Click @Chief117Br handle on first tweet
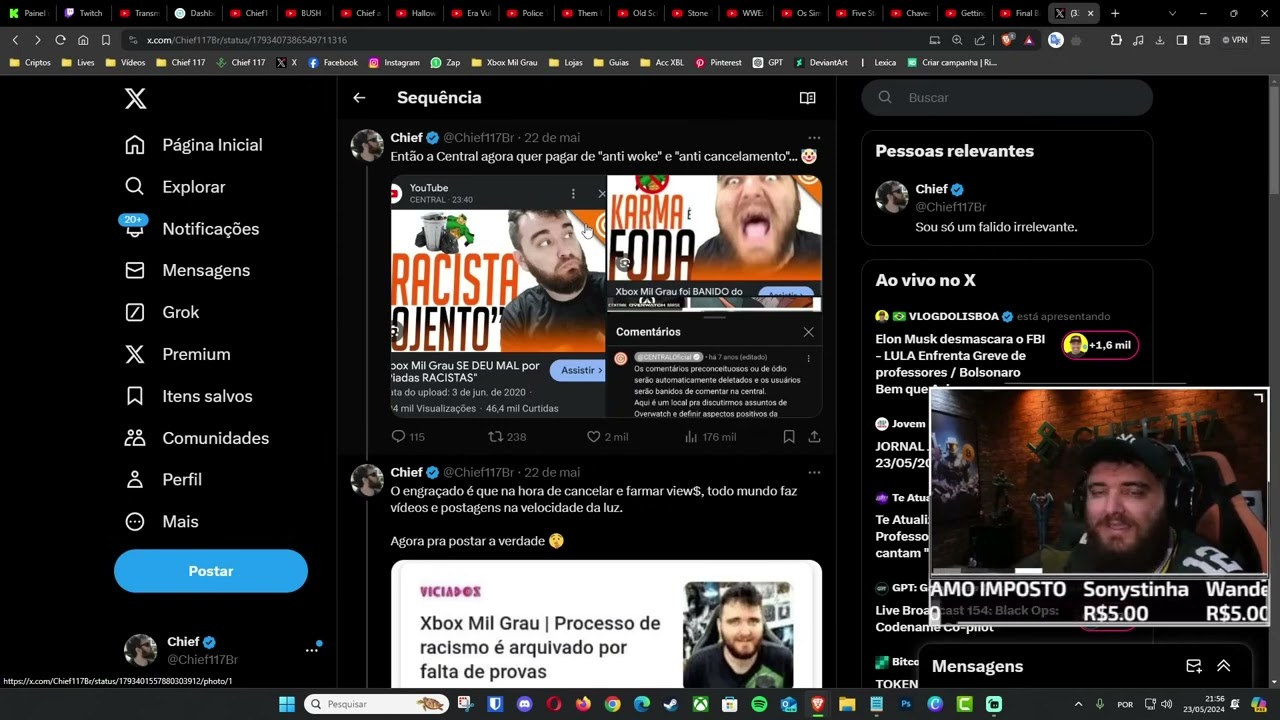This screenshot has width=1280, height=720. point(478,138)
